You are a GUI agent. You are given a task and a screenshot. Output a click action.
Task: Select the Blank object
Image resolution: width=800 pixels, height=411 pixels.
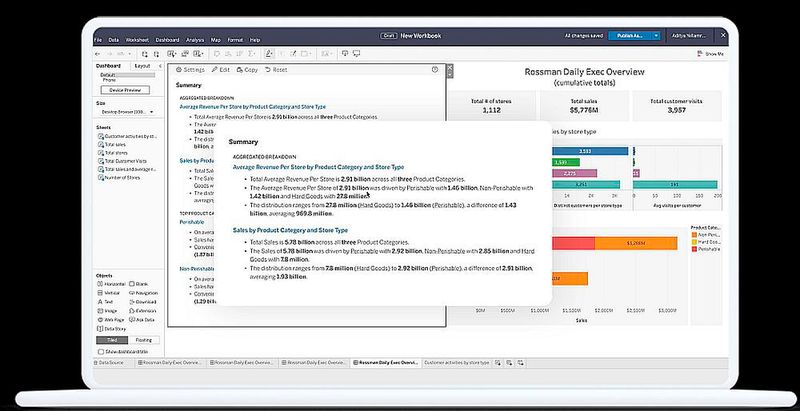pos(138,284)
